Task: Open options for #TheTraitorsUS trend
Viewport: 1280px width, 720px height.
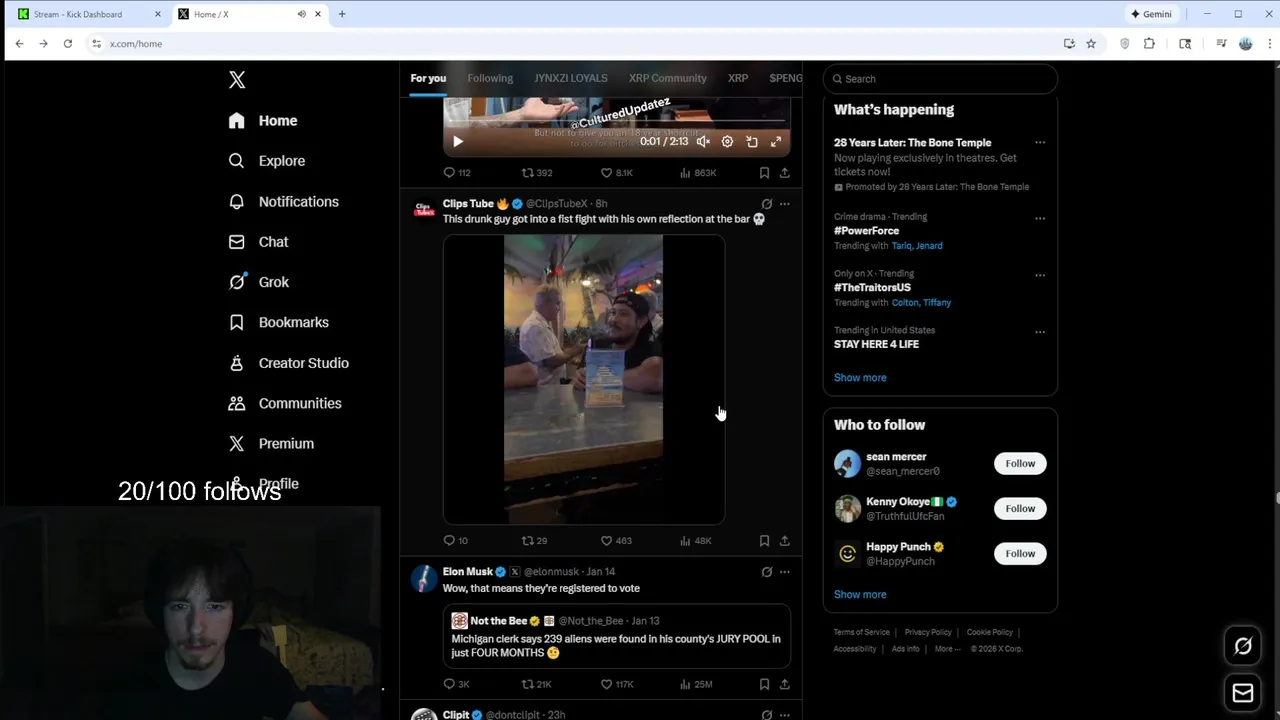Action: (x=1040, y=275)
